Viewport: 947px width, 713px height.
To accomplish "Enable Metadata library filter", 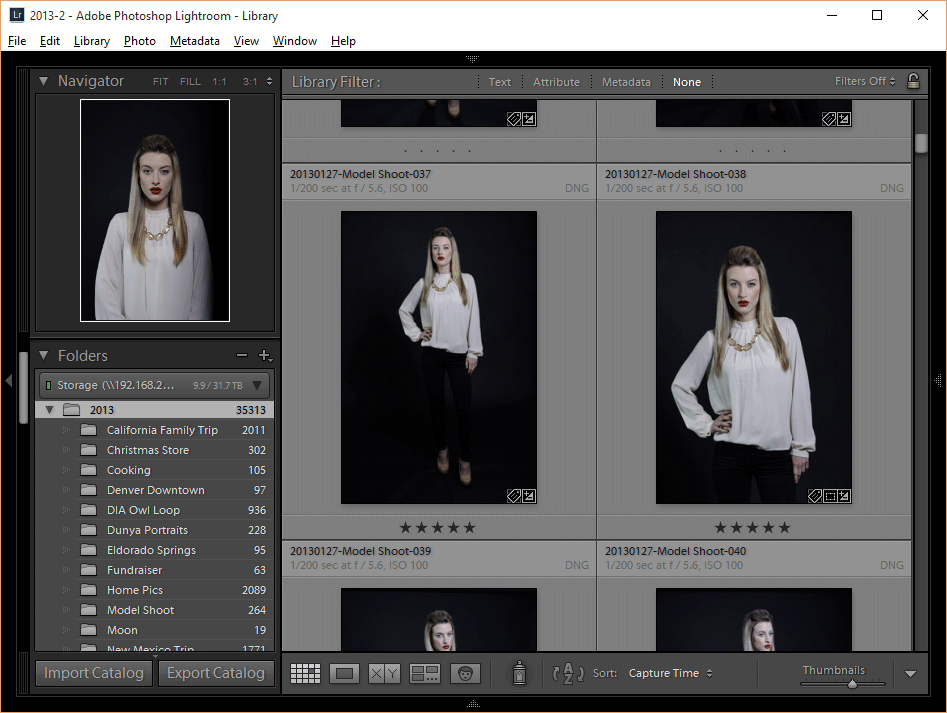I will coord(626,82).
